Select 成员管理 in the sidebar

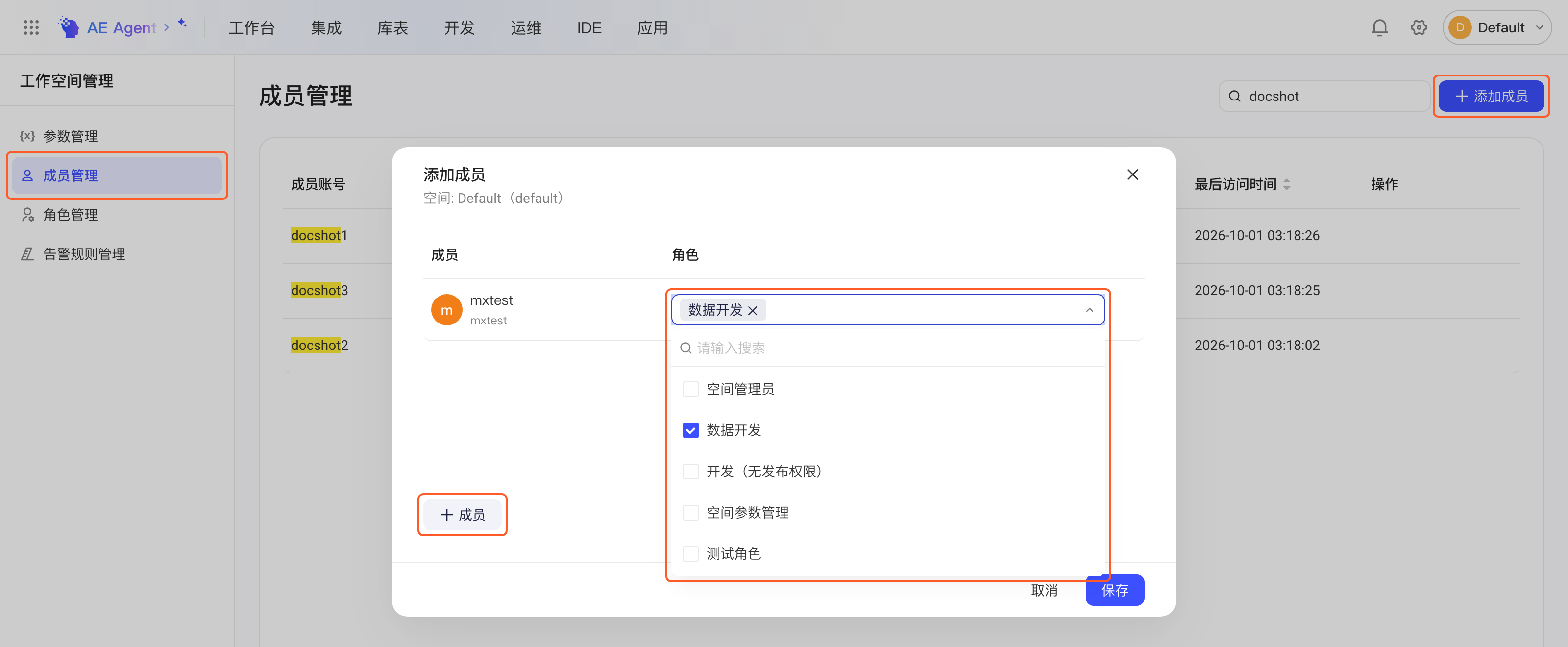(117, 175)
